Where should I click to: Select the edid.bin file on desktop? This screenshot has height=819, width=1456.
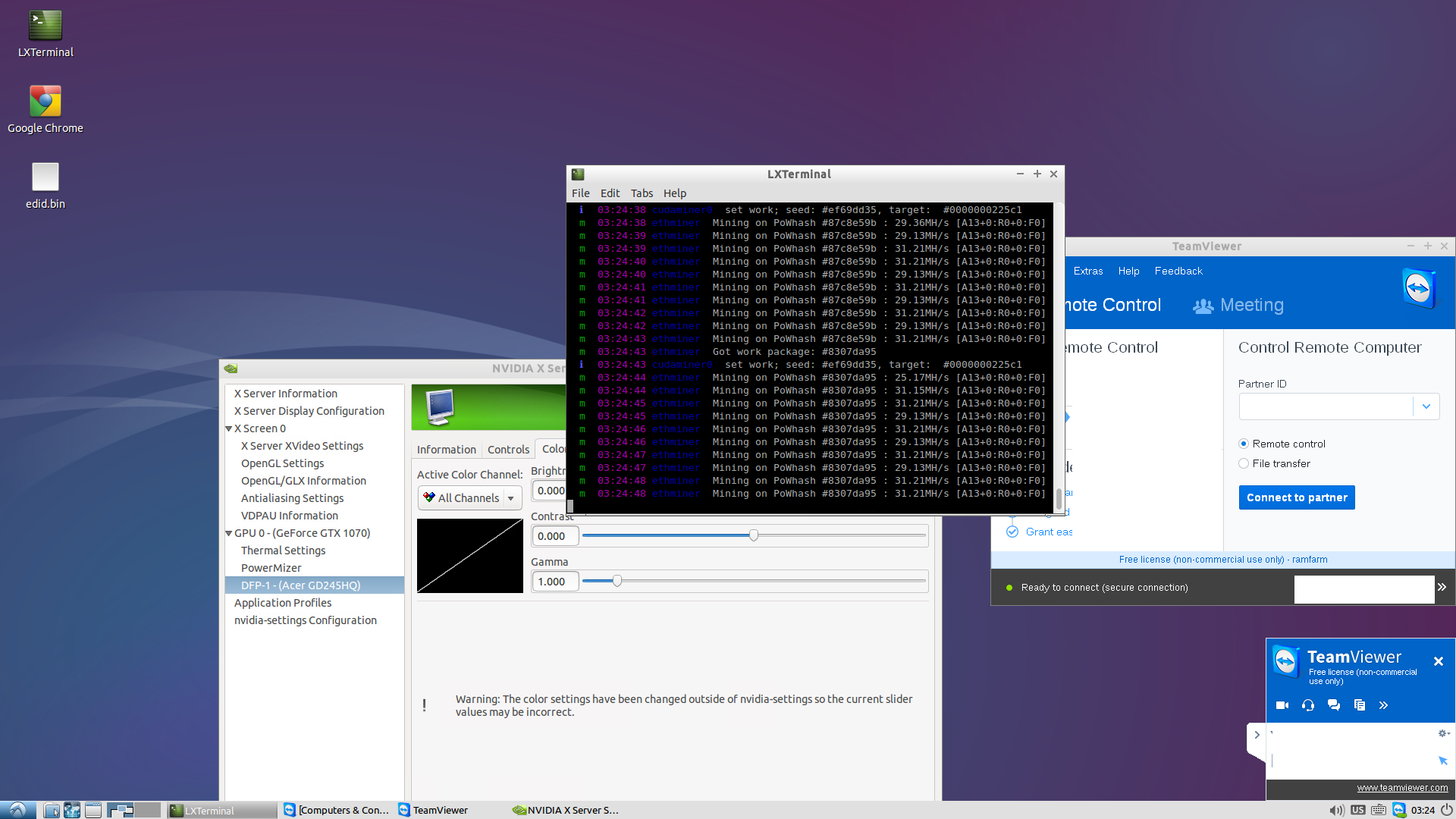click(45, 186)
